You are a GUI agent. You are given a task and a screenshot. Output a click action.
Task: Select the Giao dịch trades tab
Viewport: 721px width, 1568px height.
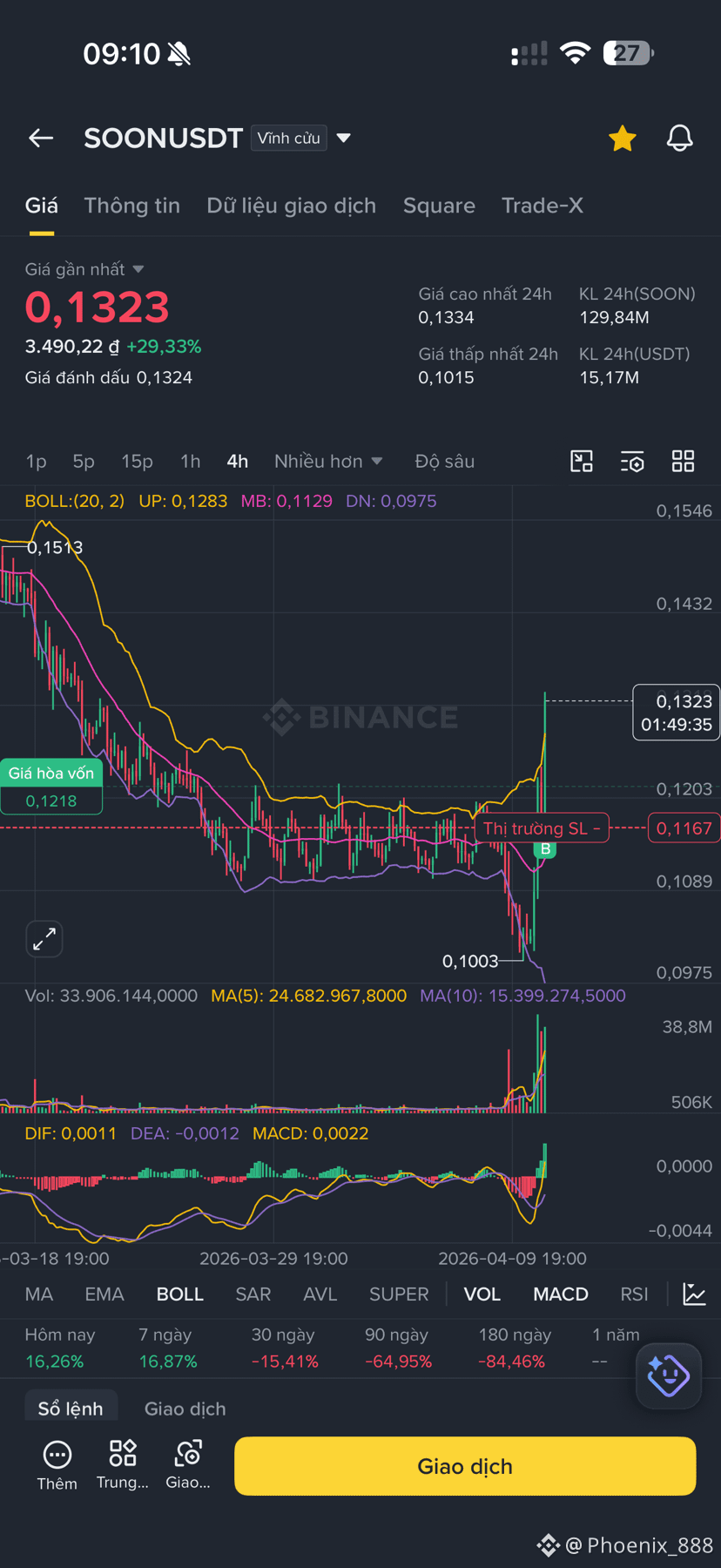[185, 1409]
